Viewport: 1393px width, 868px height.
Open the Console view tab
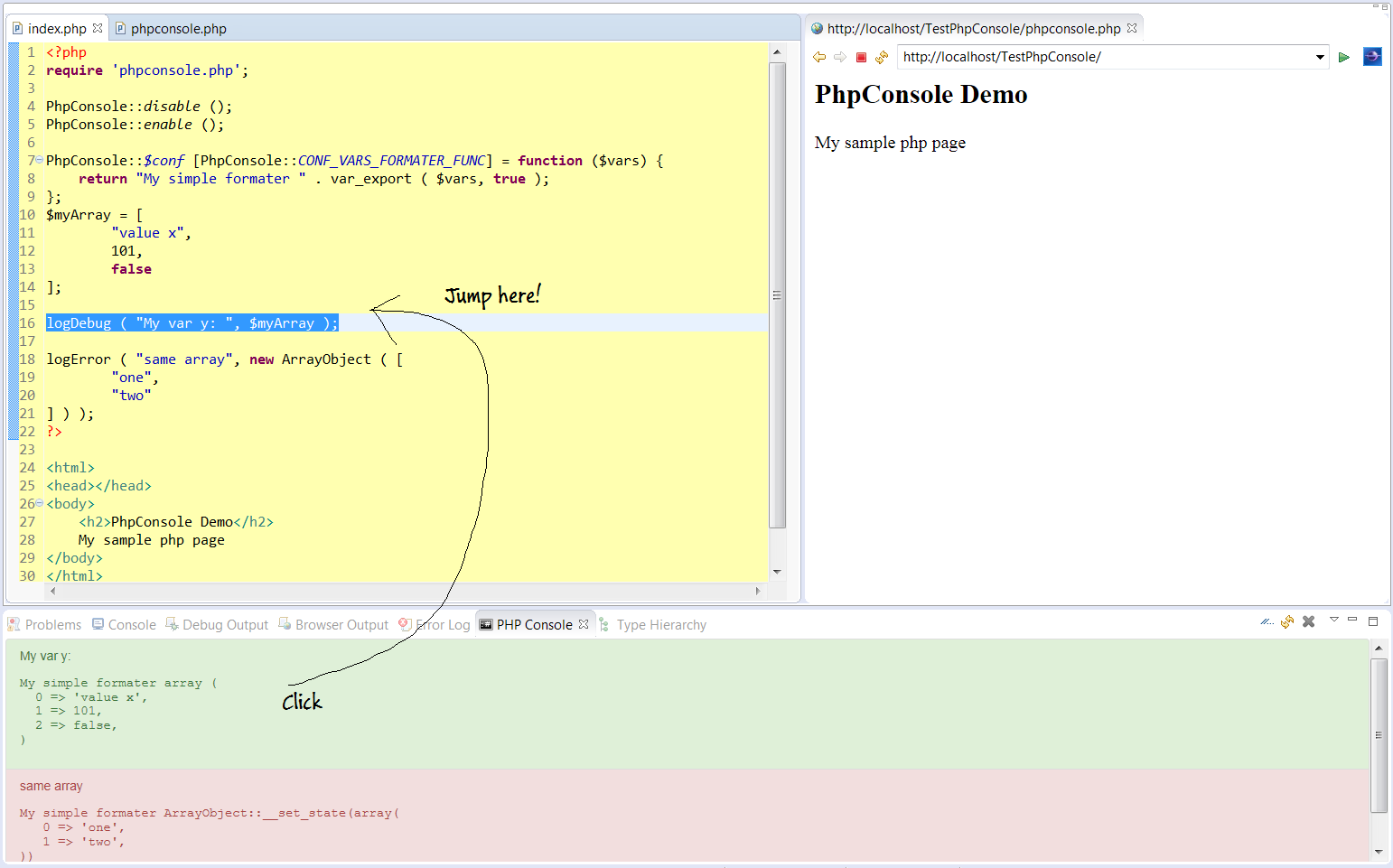(124, 624)
